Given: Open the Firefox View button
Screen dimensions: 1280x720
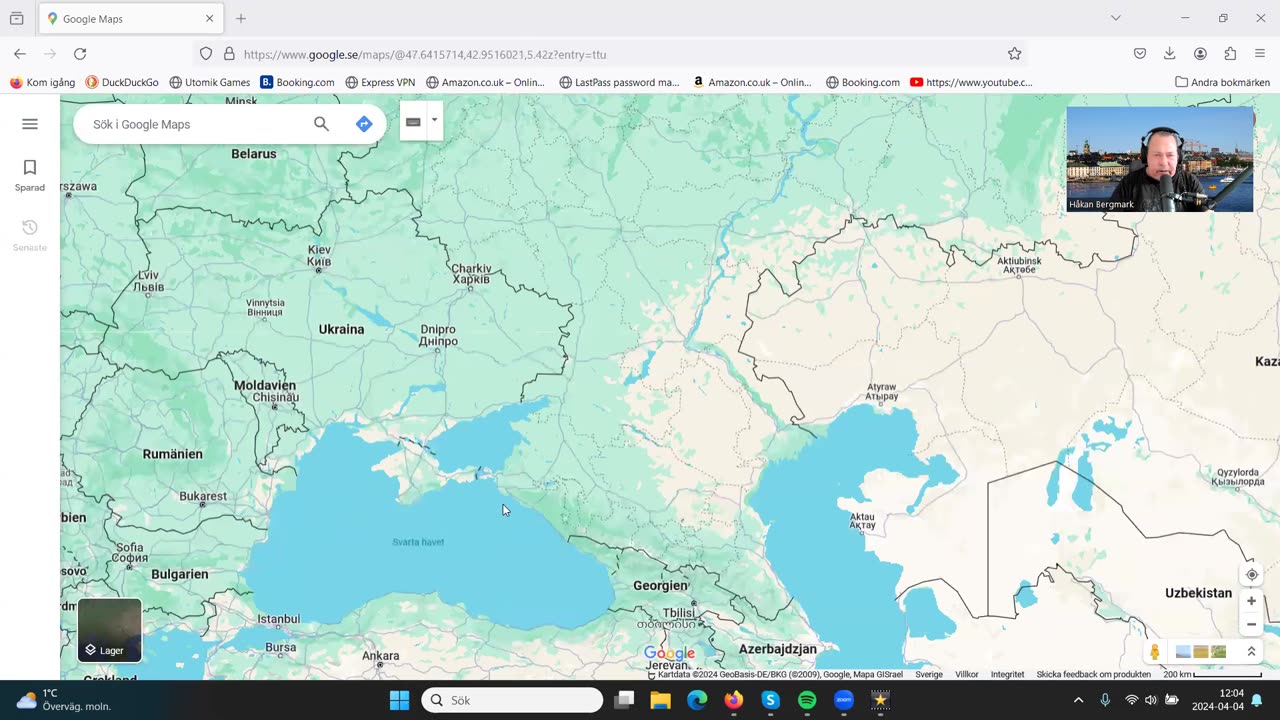Looking at the screenshot, I should click(x=17, y=18).
